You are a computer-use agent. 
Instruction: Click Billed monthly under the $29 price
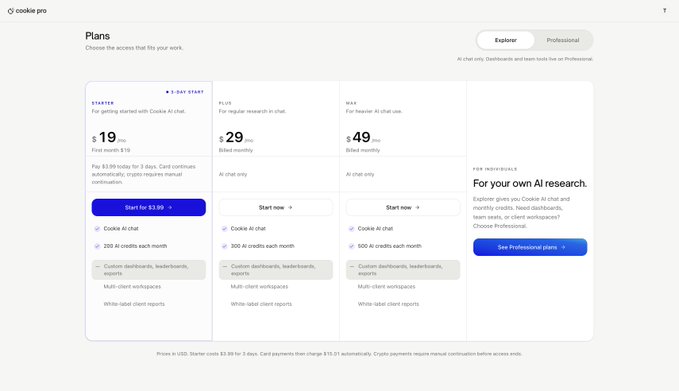(236, 150)
